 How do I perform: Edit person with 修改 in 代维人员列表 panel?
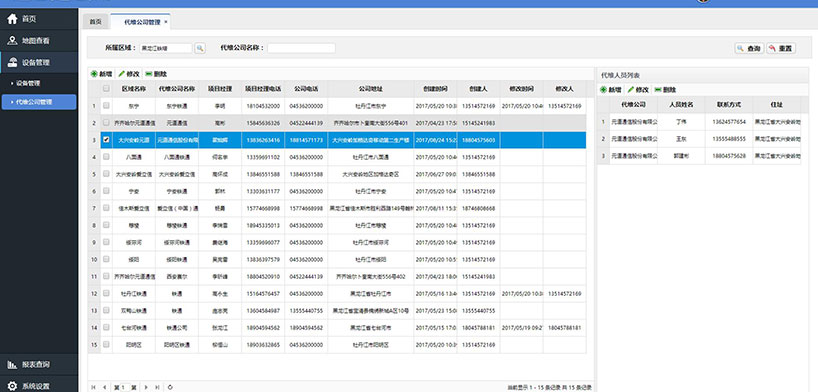[638, 90]
